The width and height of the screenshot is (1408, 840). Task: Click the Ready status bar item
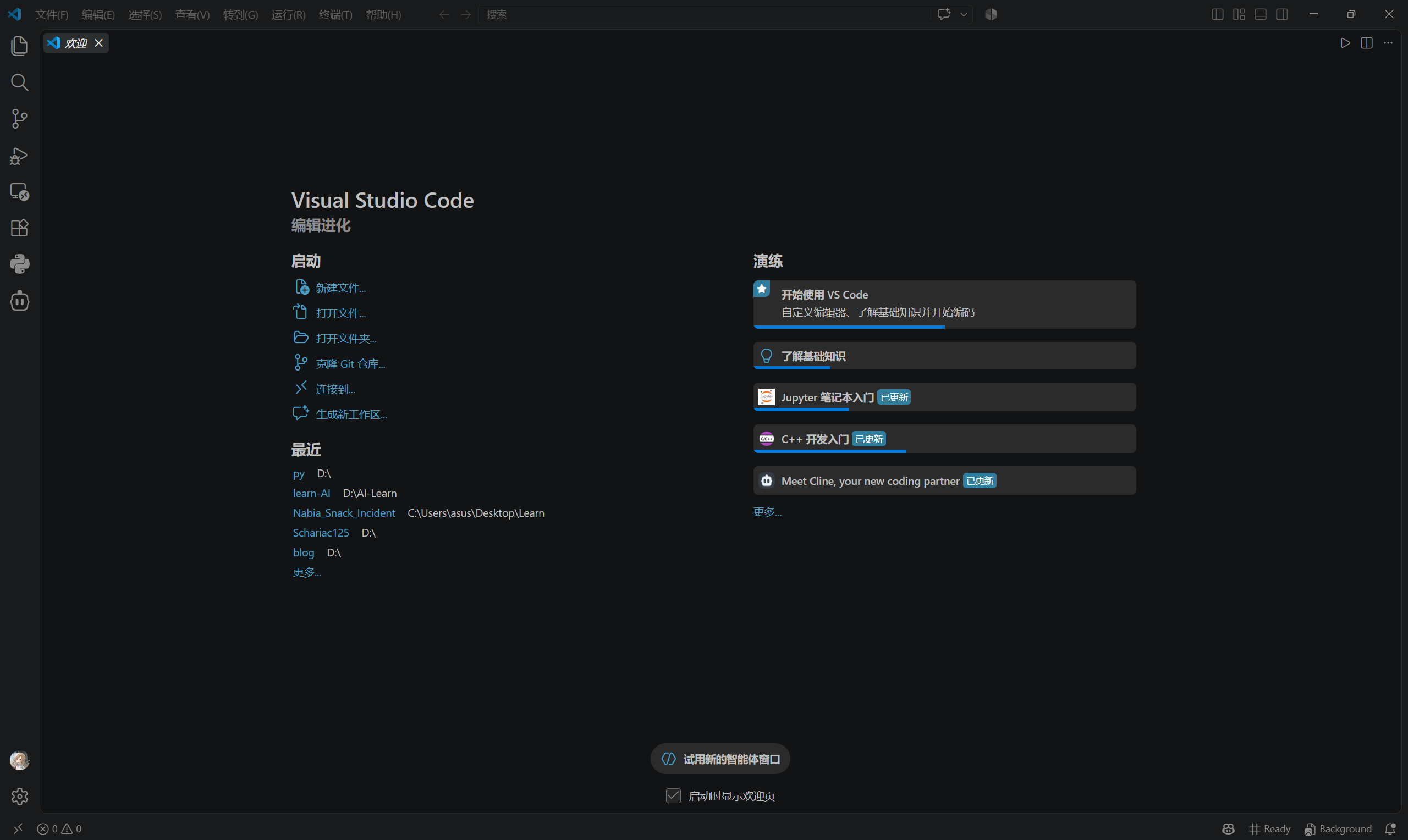point(1269,828)
